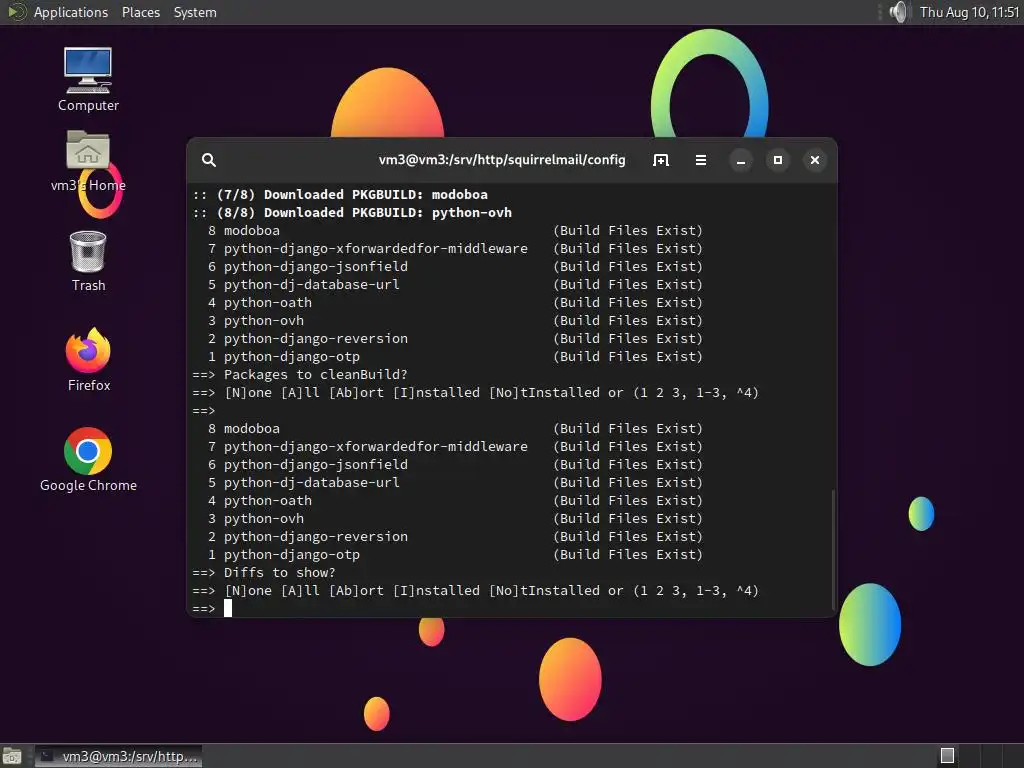Open the System menu
This screenshot has height=768, width=1024.
[195, 12]
